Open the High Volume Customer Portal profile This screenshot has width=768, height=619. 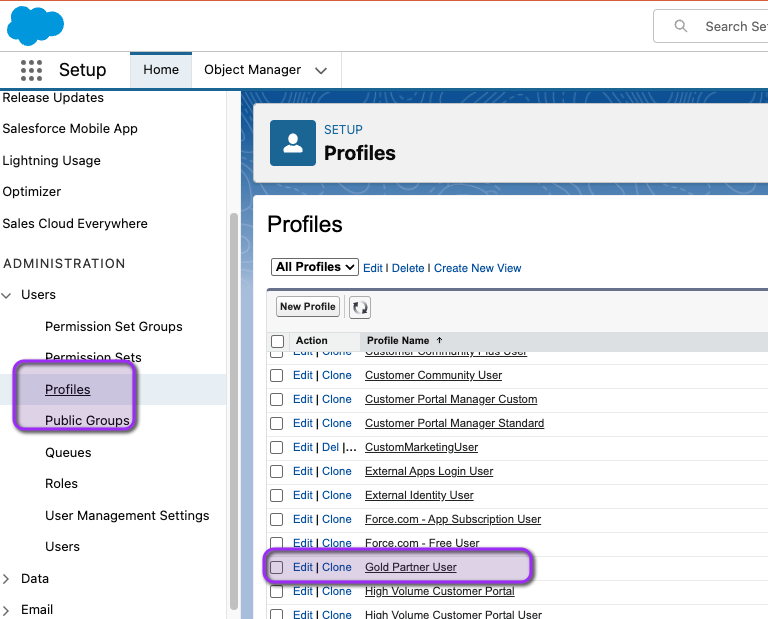(x=440, y=591)
